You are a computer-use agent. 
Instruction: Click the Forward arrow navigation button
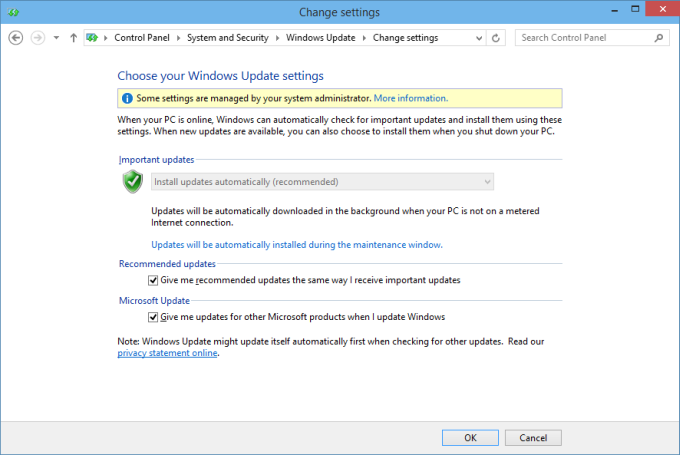(x=38, y=38)
